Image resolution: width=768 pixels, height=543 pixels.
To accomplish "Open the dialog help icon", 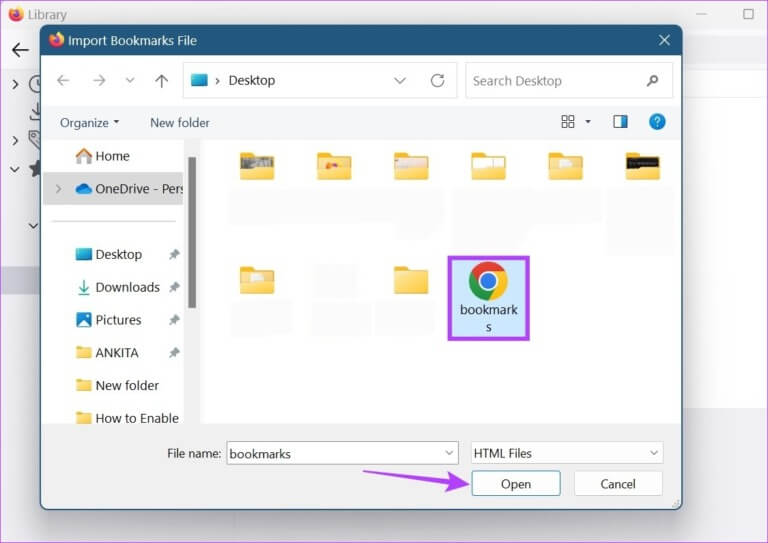I will [657, 121].
